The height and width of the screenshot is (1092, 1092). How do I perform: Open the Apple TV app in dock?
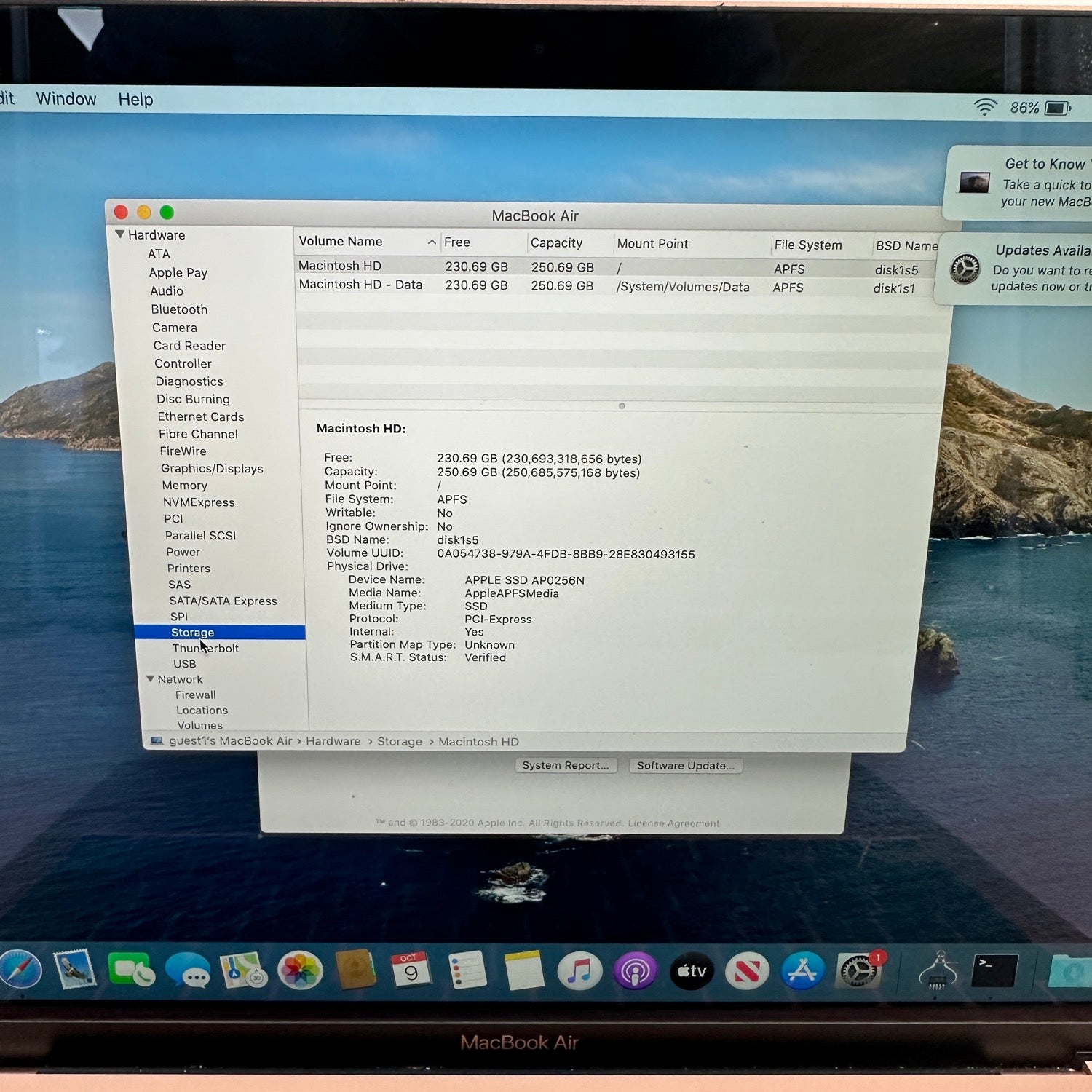tap(692, 971)
